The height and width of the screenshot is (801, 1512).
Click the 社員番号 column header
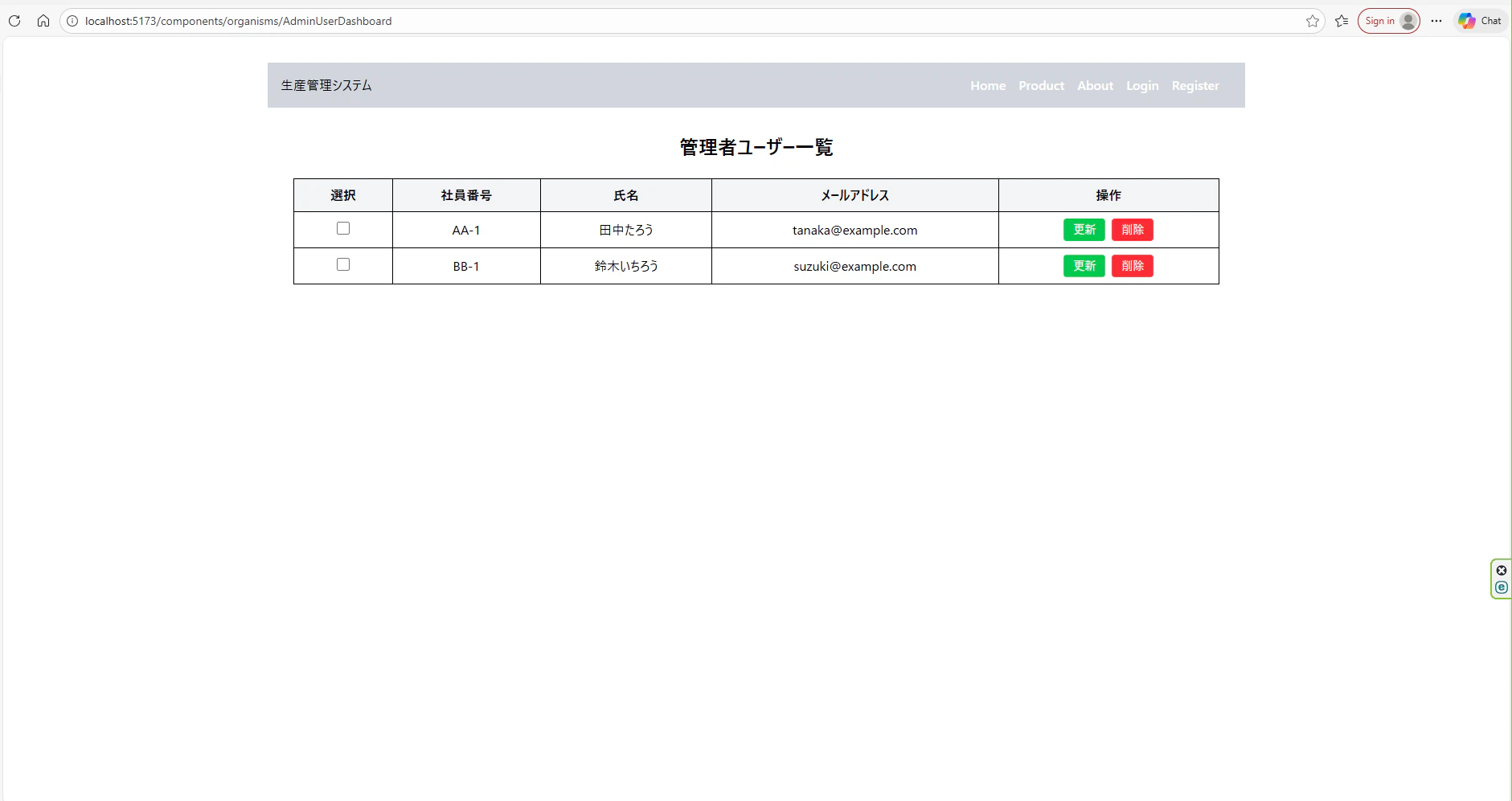click(466, 195)
